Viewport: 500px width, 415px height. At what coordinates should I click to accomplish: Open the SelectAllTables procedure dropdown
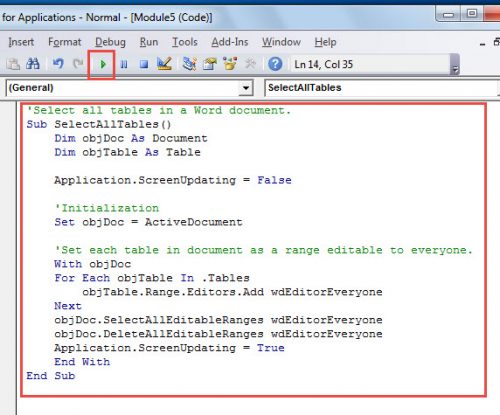382,88
